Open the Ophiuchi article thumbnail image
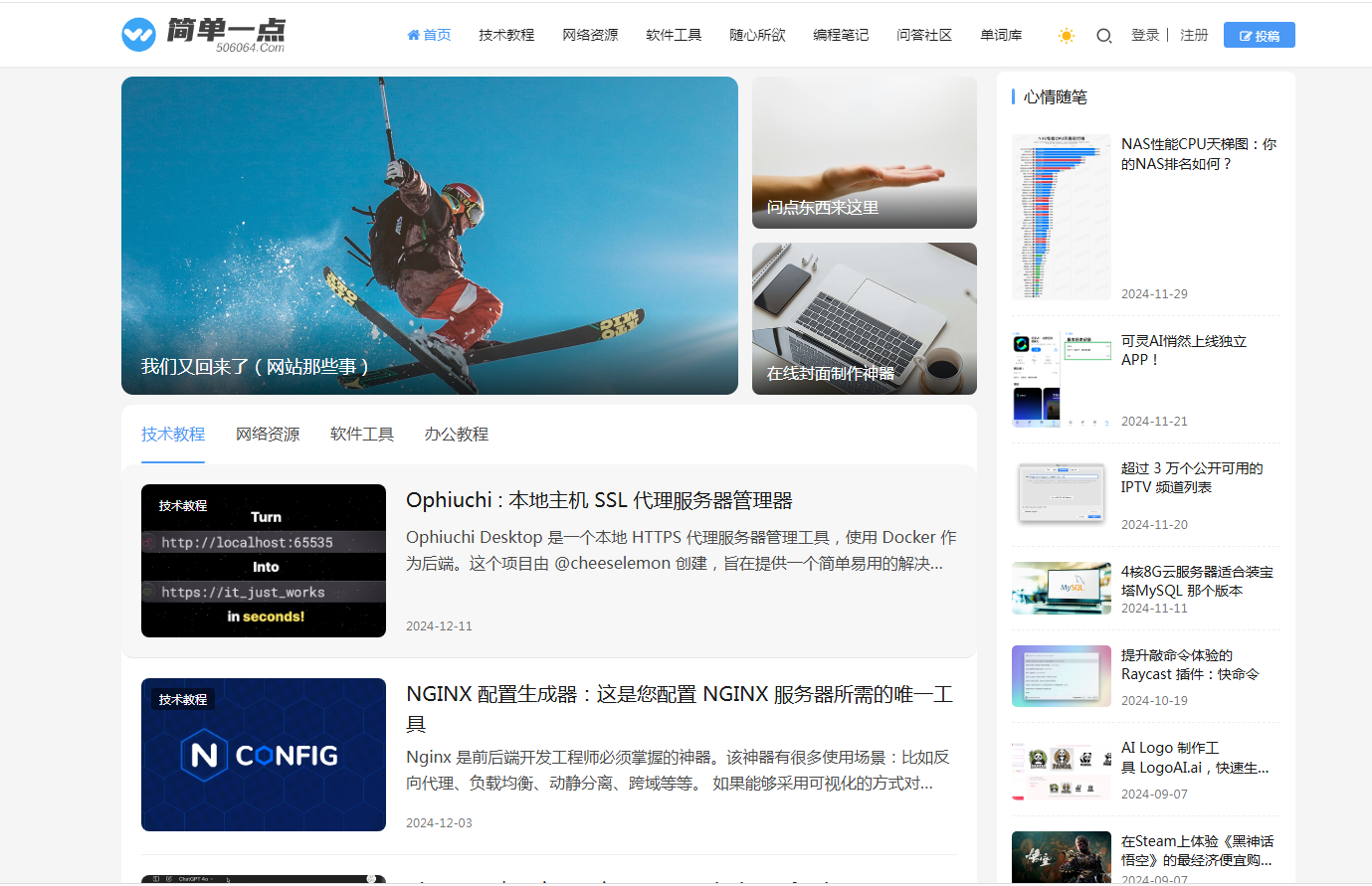Viewport: 1372px width, 886px height. click(264, 561)
